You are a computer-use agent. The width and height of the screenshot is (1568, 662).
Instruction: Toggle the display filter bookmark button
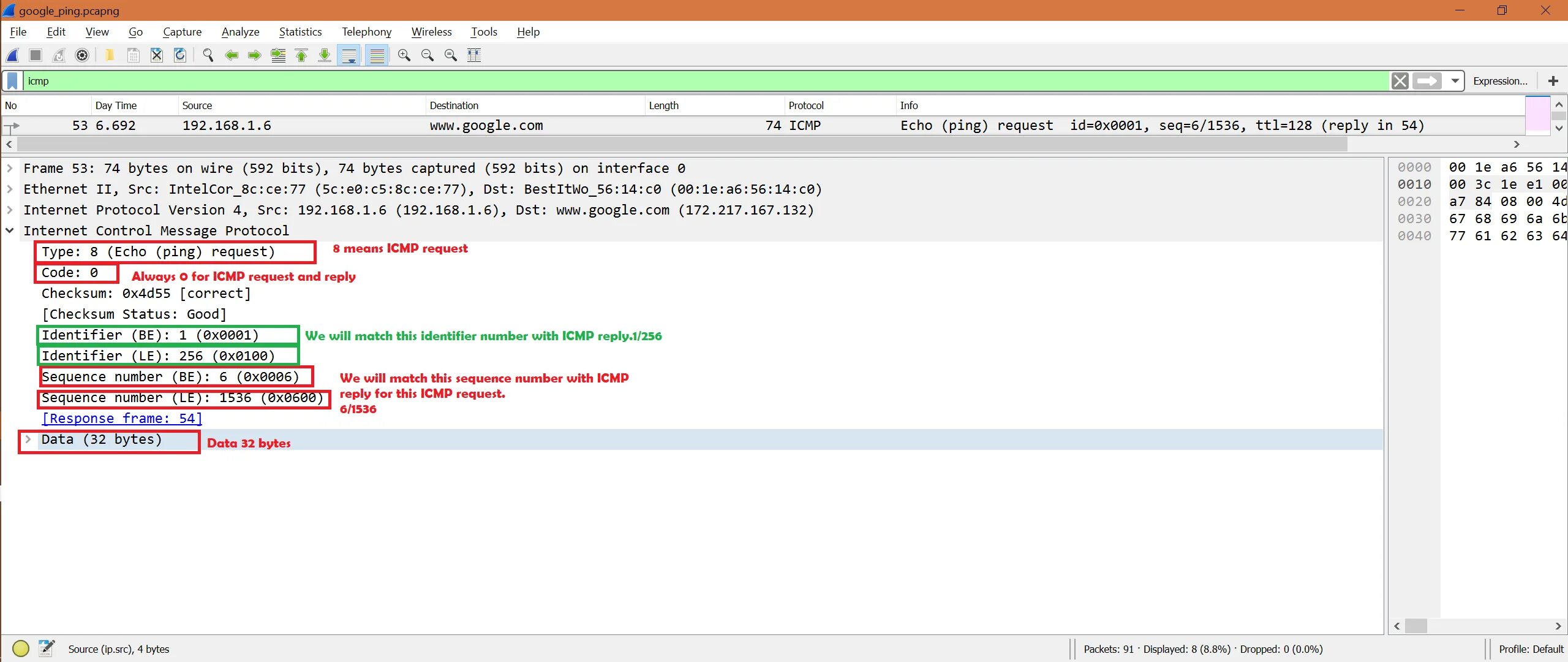coord(12,81)
